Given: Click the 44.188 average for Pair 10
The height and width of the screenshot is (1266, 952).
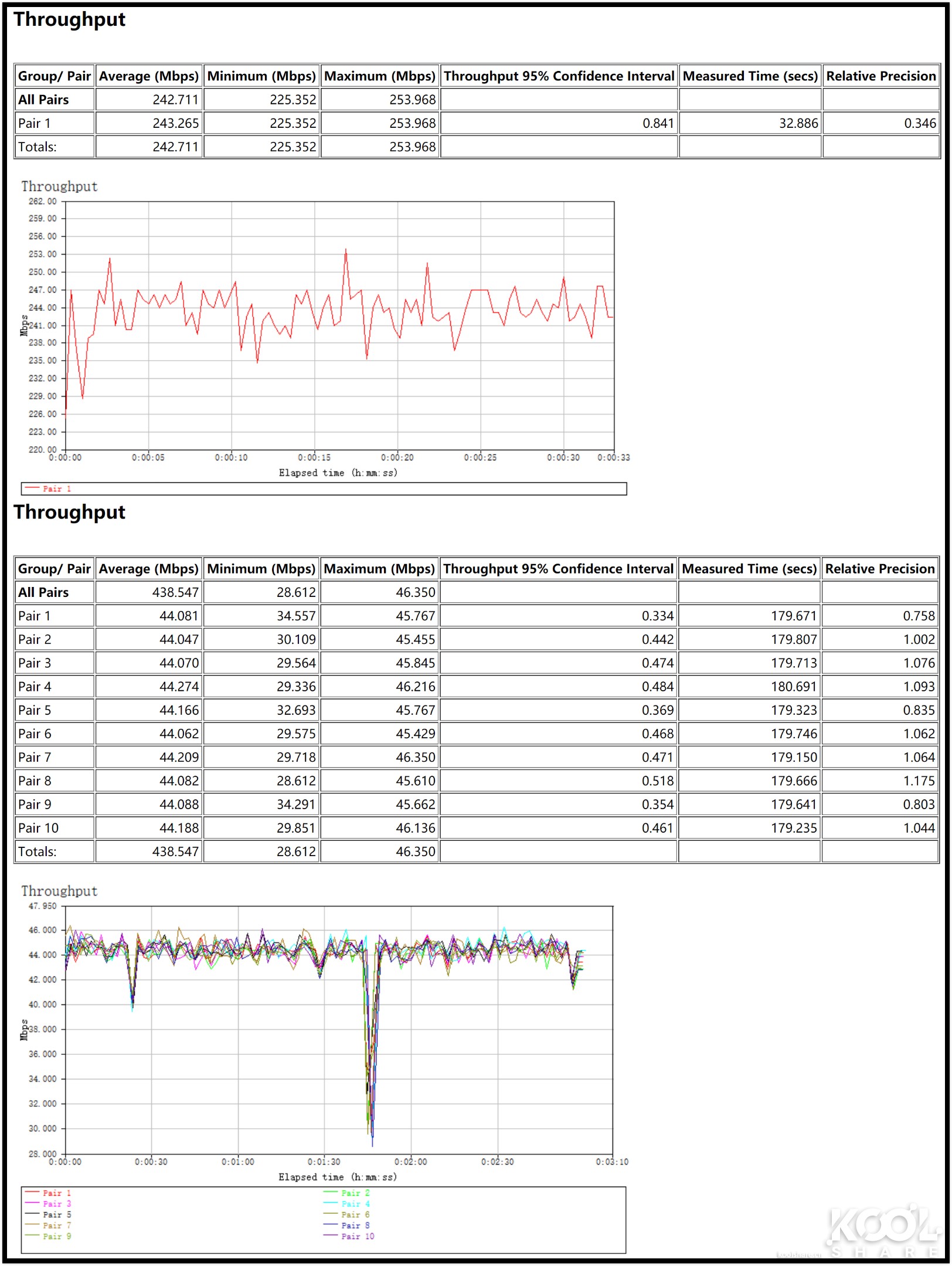Looking at the screenshot, I should 179,828.
